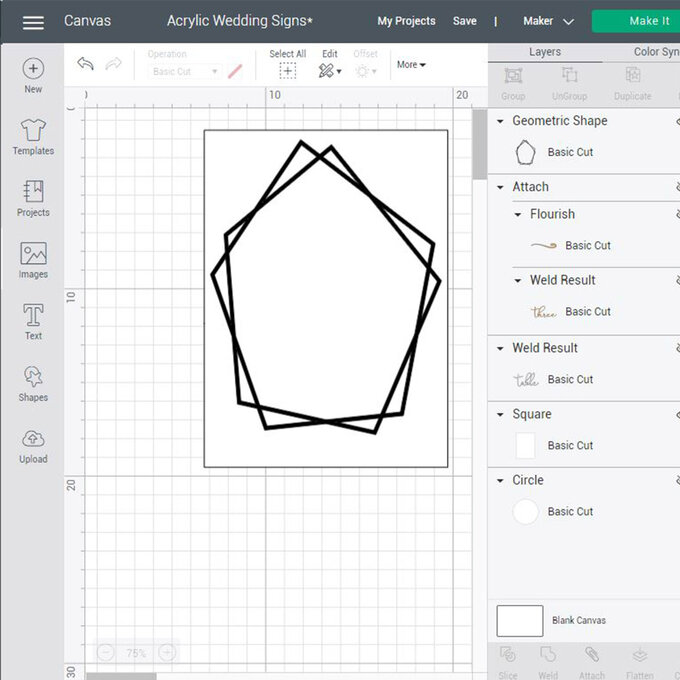Click the Blank Canvas color swatch
Viewport: 680px width, 680px height.
(x=520, y=621)
